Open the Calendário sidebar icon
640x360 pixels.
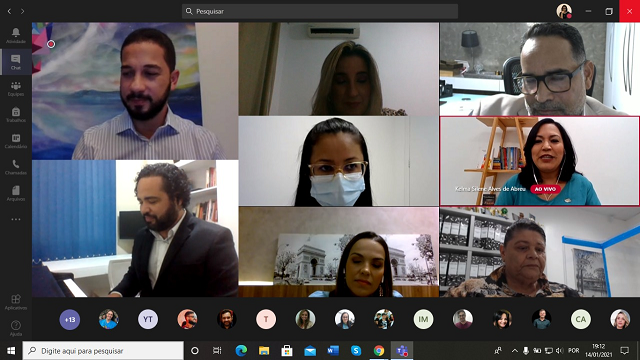point(16,140)
